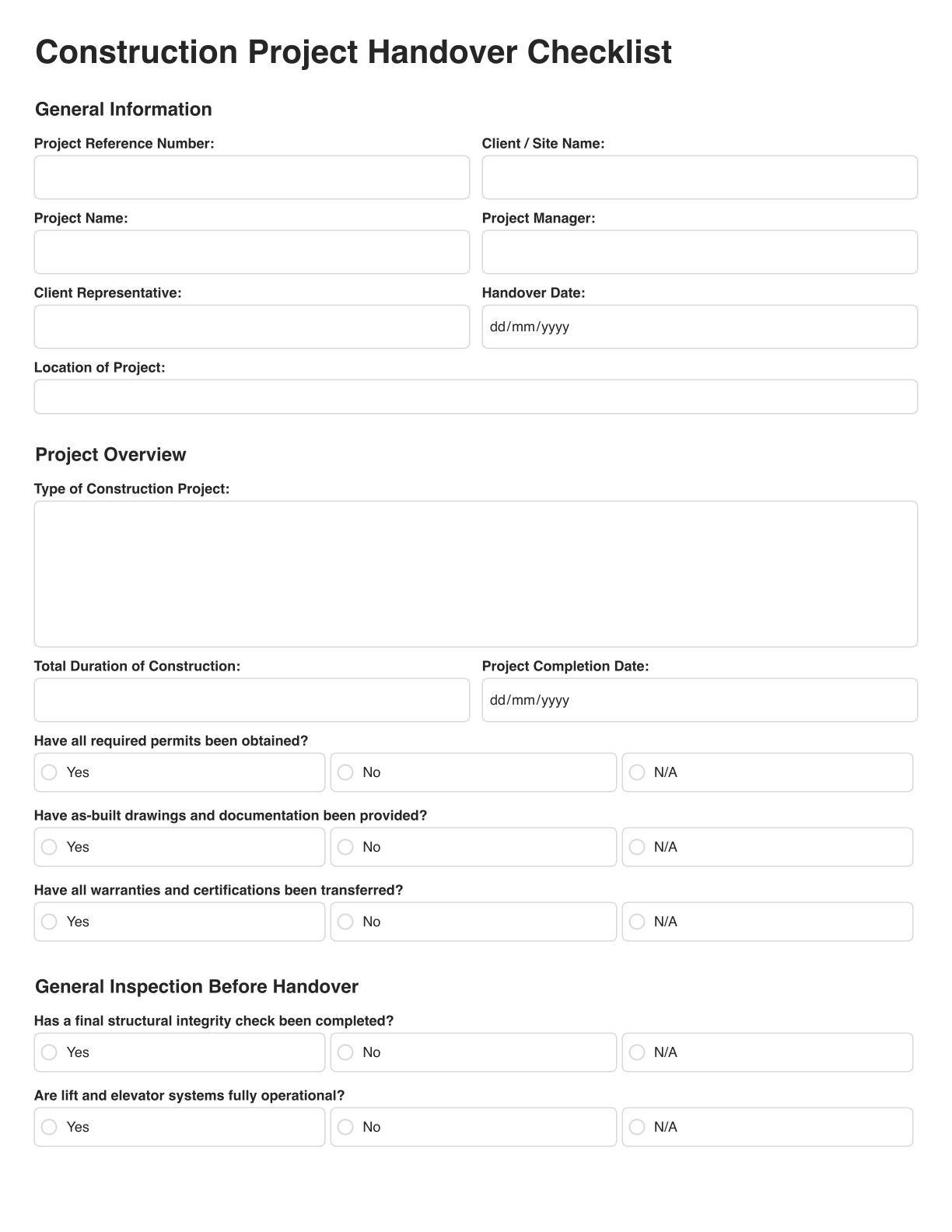Pick Yes for warranties and certifications transferred
Screen dimensions: 952x1232
[50, 922]
